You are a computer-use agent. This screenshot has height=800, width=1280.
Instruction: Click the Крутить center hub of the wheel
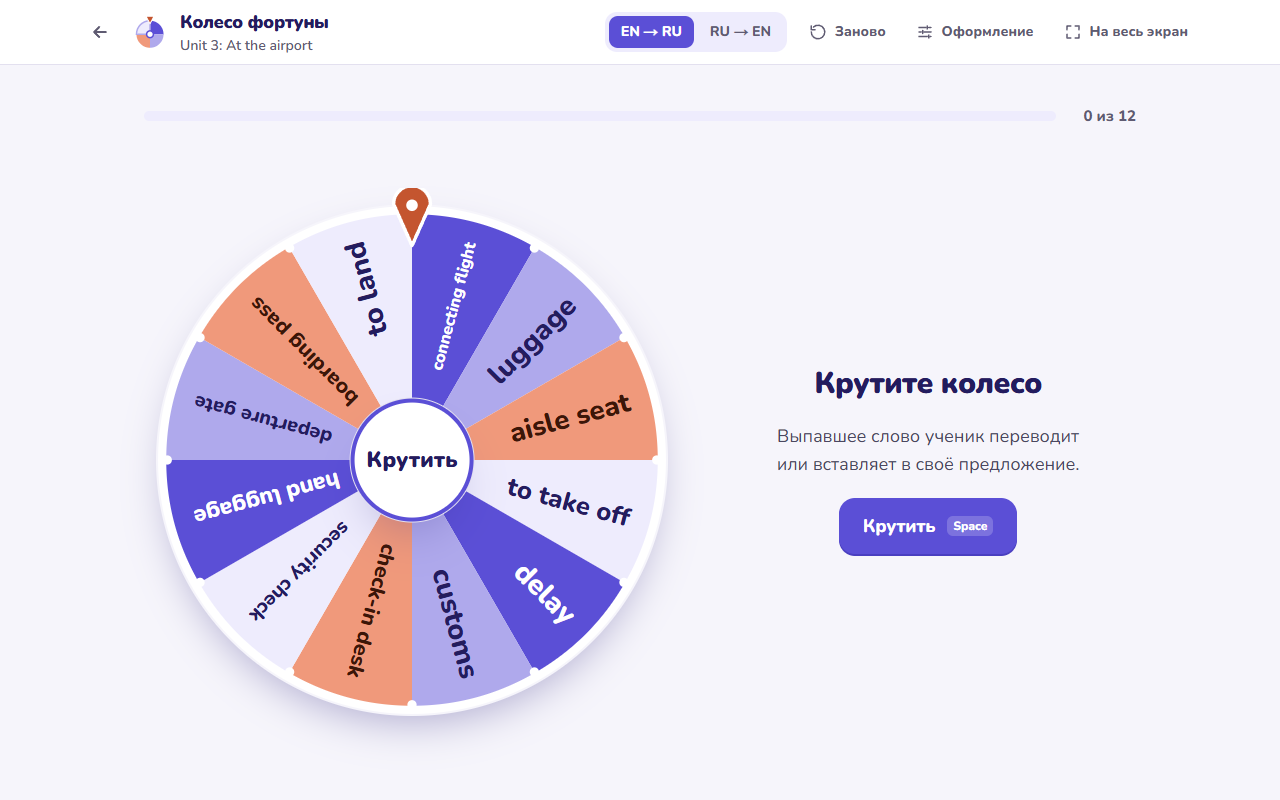412,460
